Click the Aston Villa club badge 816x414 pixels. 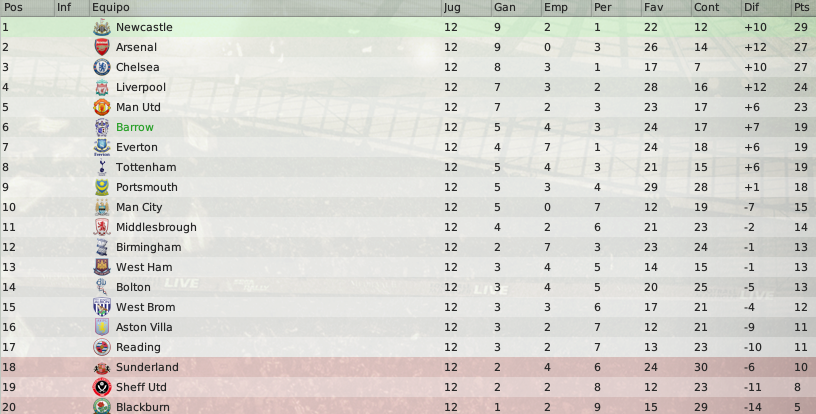tap(102, 327)
